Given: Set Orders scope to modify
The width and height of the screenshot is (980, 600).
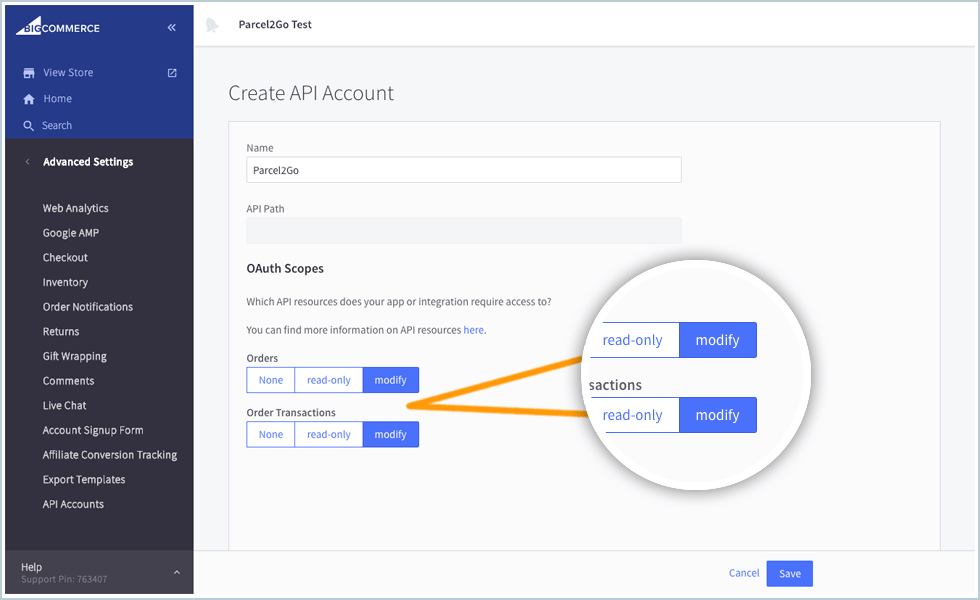Looking at the screenshot, I should coord(390,379).
